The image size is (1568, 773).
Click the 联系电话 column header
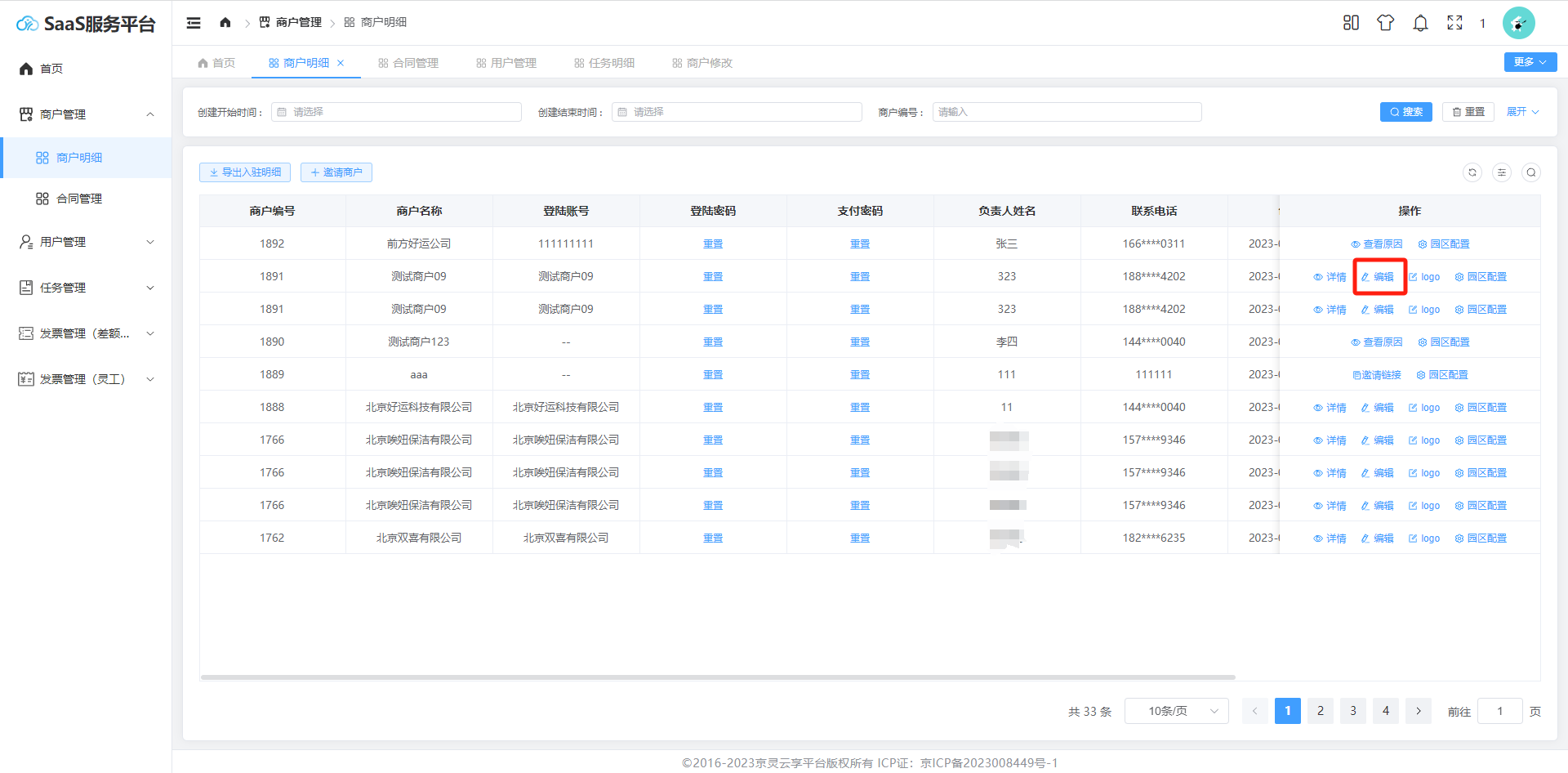coord(1154,211)
